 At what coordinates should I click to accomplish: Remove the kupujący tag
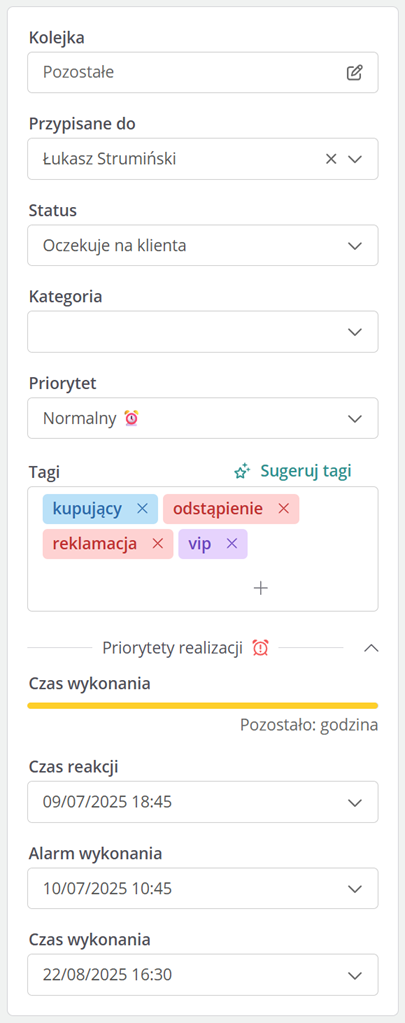point(143,509)
